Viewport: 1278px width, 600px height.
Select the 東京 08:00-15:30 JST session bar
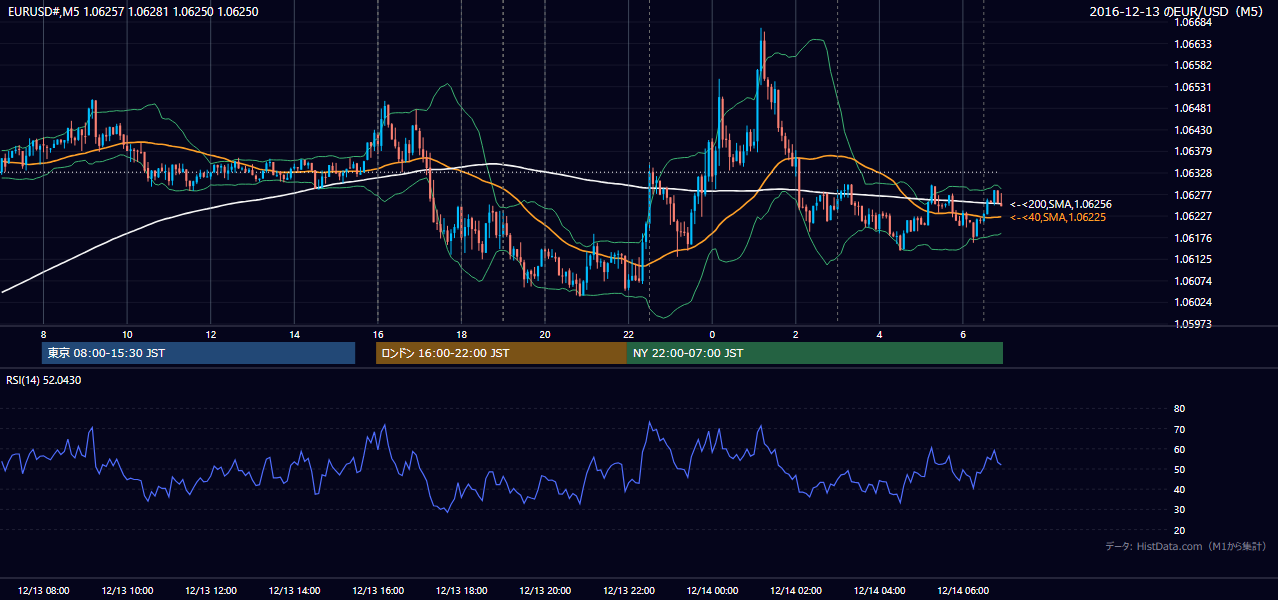point(198,353)
